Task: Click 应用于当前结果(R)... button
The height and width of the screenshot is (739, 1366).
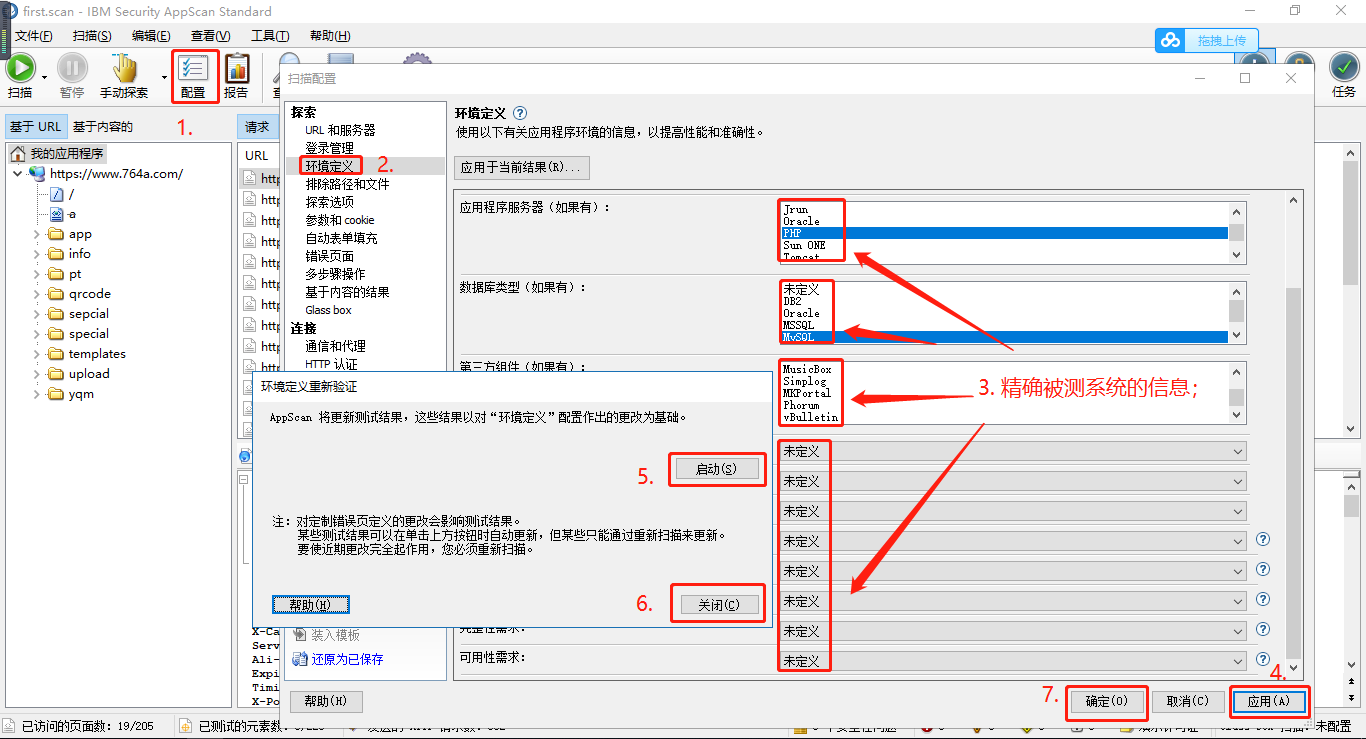Action: (523, 167)
